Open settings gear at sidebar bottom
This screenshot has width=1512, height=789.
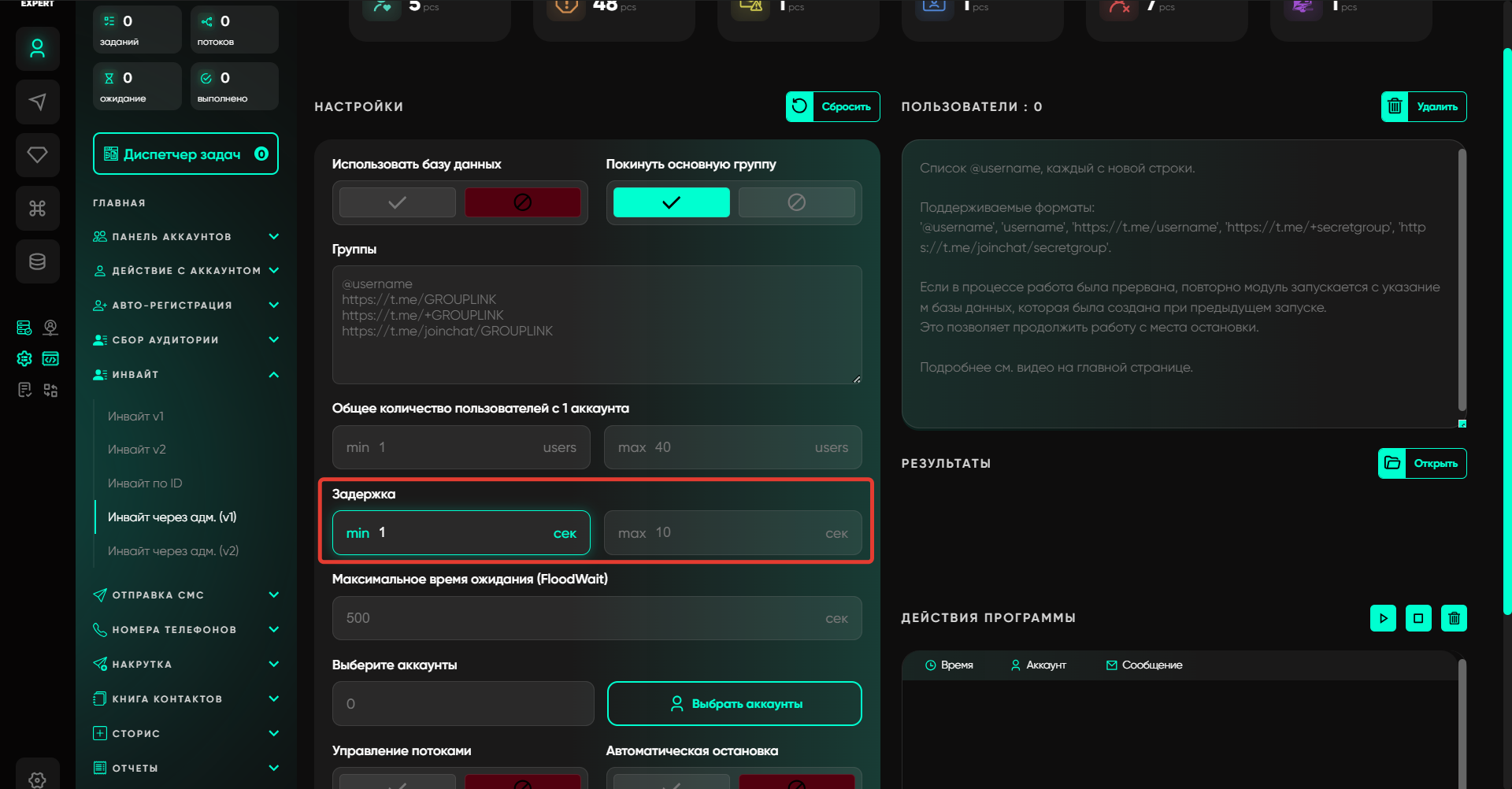pyautogui.click(x=37, y=778)
